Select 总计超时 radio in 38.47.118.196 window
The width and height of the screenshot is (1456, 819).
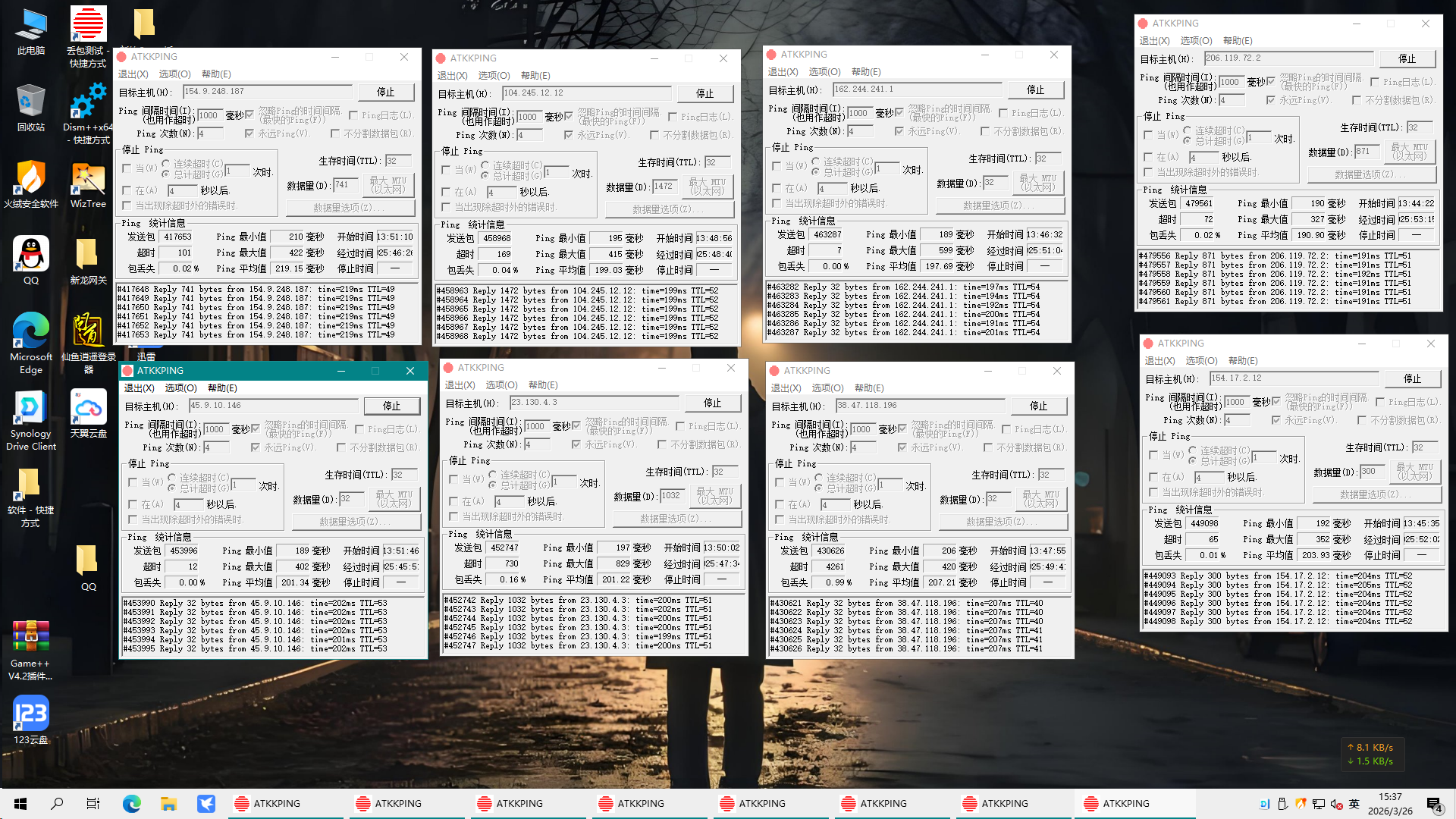point(819,488)
